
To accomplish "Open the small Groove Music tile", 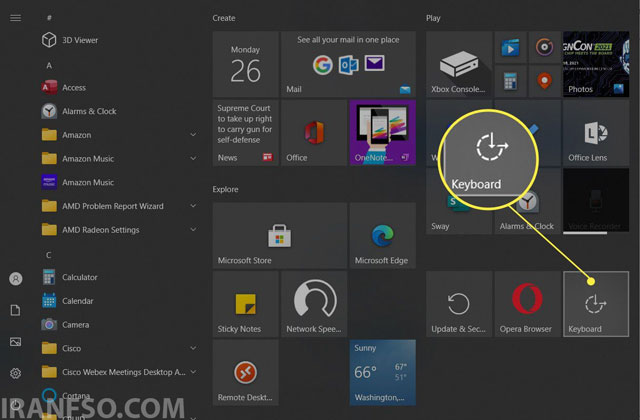I will tap(544, 47).
